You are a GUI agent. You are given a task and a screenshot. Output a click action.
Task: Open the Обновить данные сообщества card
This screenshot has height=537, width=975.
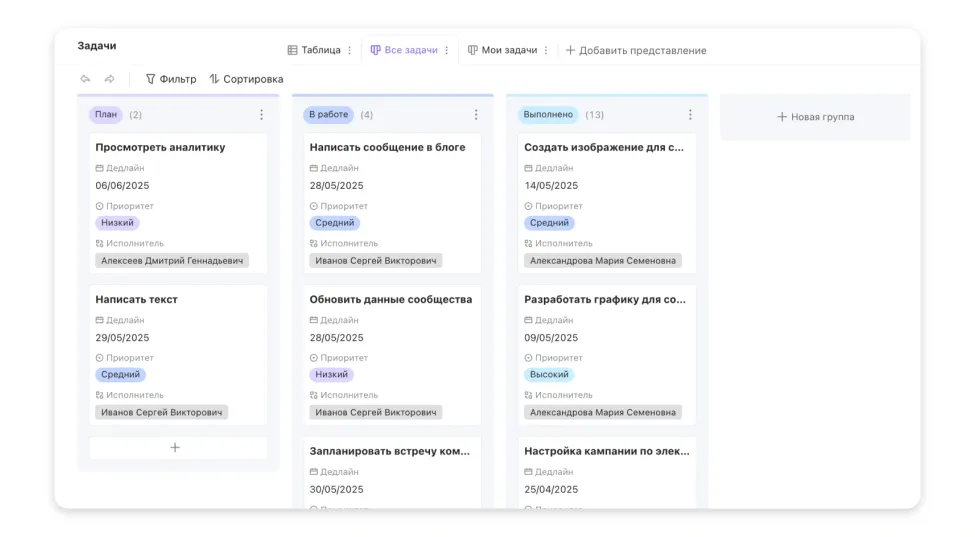(x=392, y=355)
